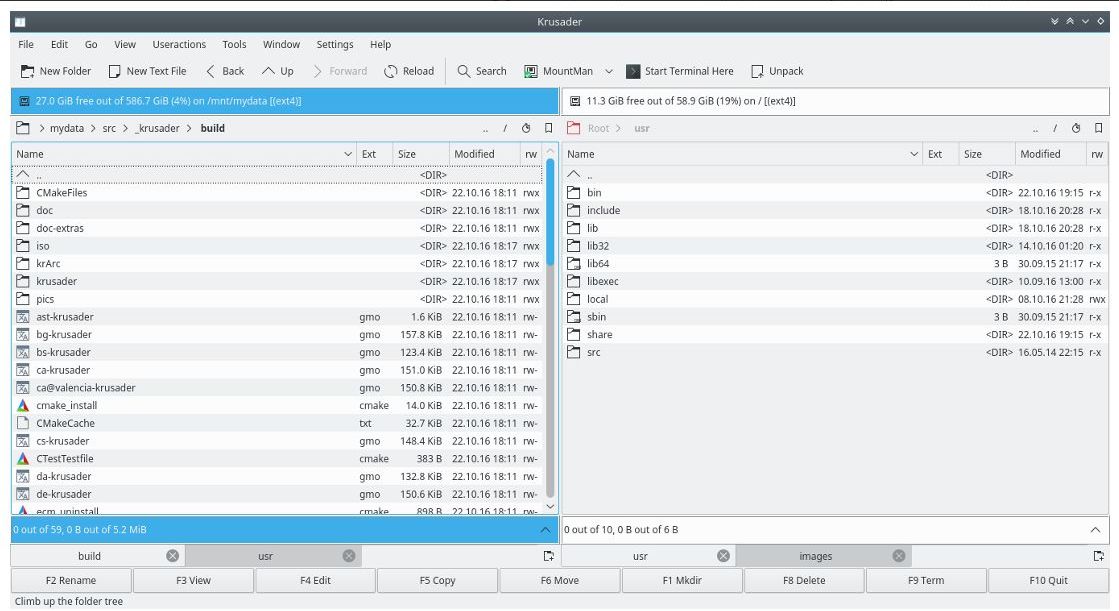Expand the popup panel arrow beside '0 out of 10'

click(1095, 530)
